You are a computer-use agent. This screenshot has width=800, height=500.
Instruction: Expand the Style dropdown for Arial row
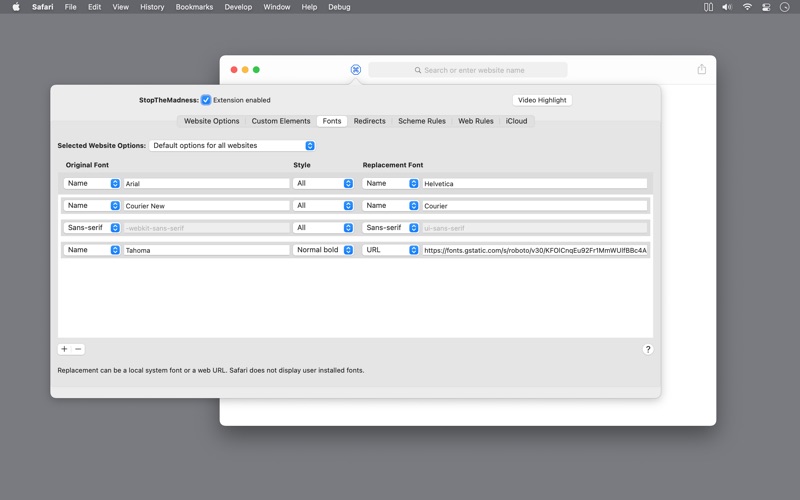323,184
